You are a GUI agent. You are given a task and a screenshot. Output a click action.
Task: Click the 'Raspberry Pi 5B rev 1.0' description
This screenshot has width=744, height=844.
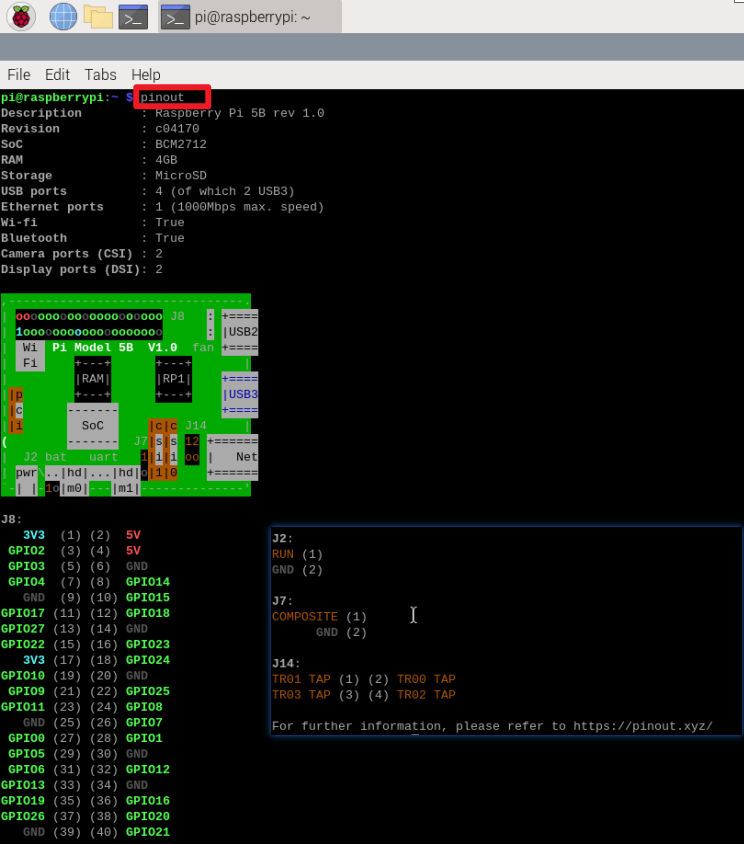(x=240, y=113)
